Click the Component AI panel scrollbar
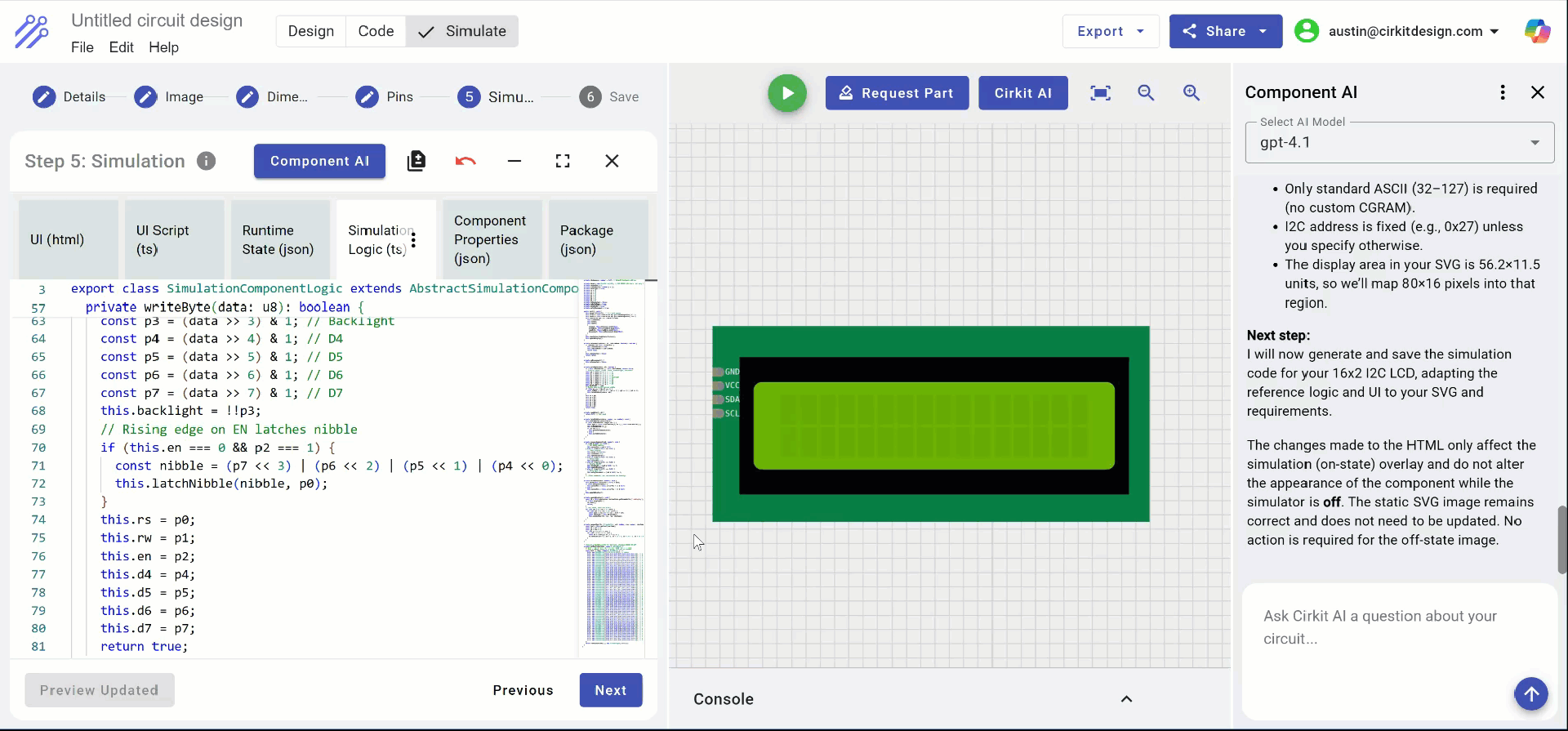This screenshot has height=731, width=1568. [x=1561, y=540]
